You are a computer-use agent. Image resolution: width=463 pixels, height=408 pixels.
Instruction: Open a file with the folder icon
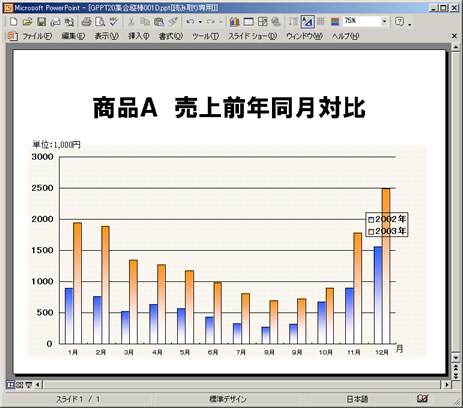27,22
